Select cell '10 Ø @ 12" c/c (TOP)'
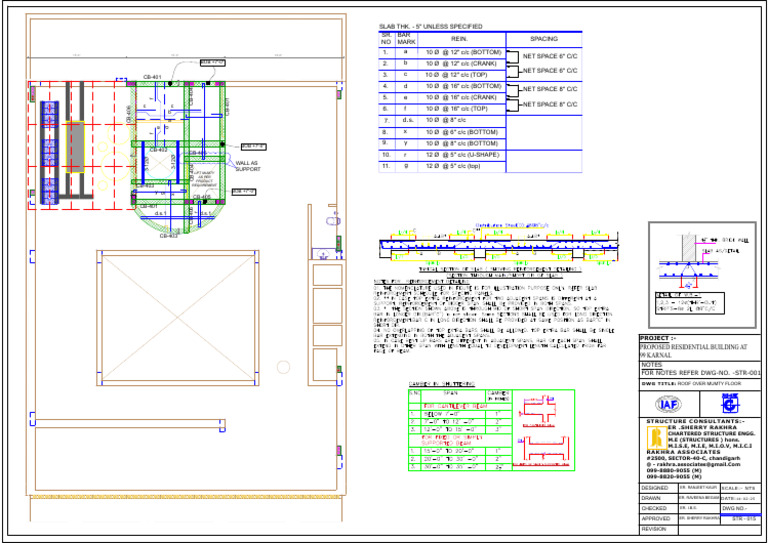768x543 pixels. click(x=461, y=75)
